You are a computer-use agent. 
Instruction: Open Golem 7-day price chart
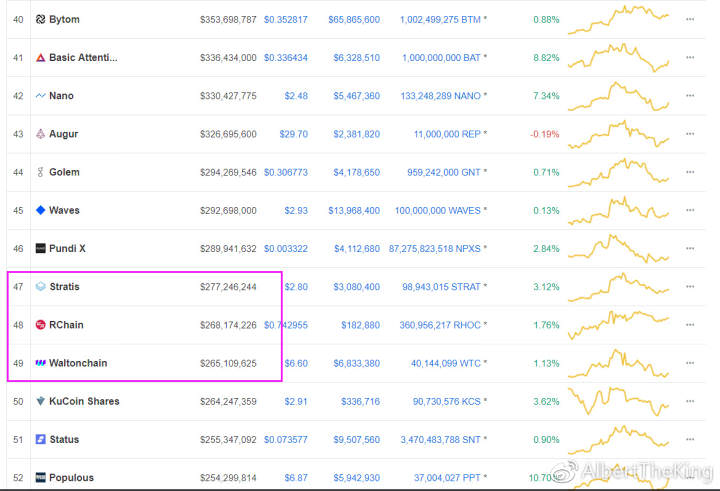click(x=619, y=172)
